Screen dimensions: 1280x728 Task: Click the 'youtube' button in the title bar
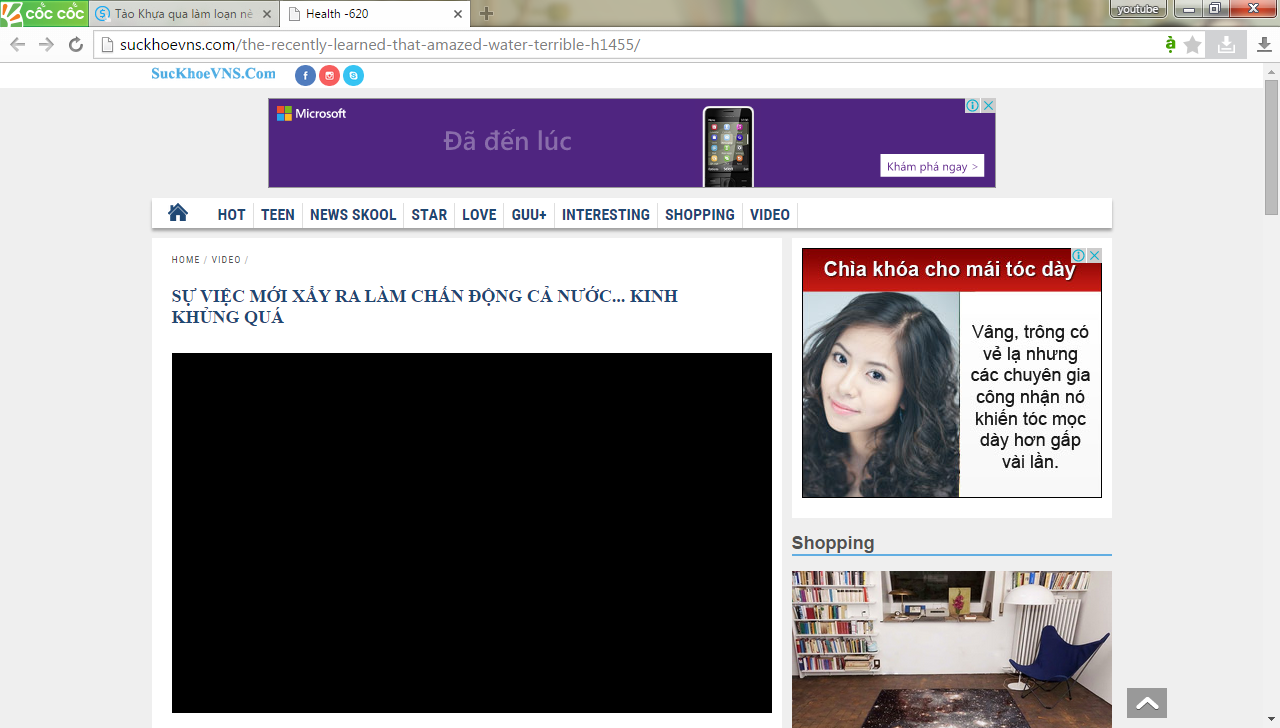point(1138,9)
